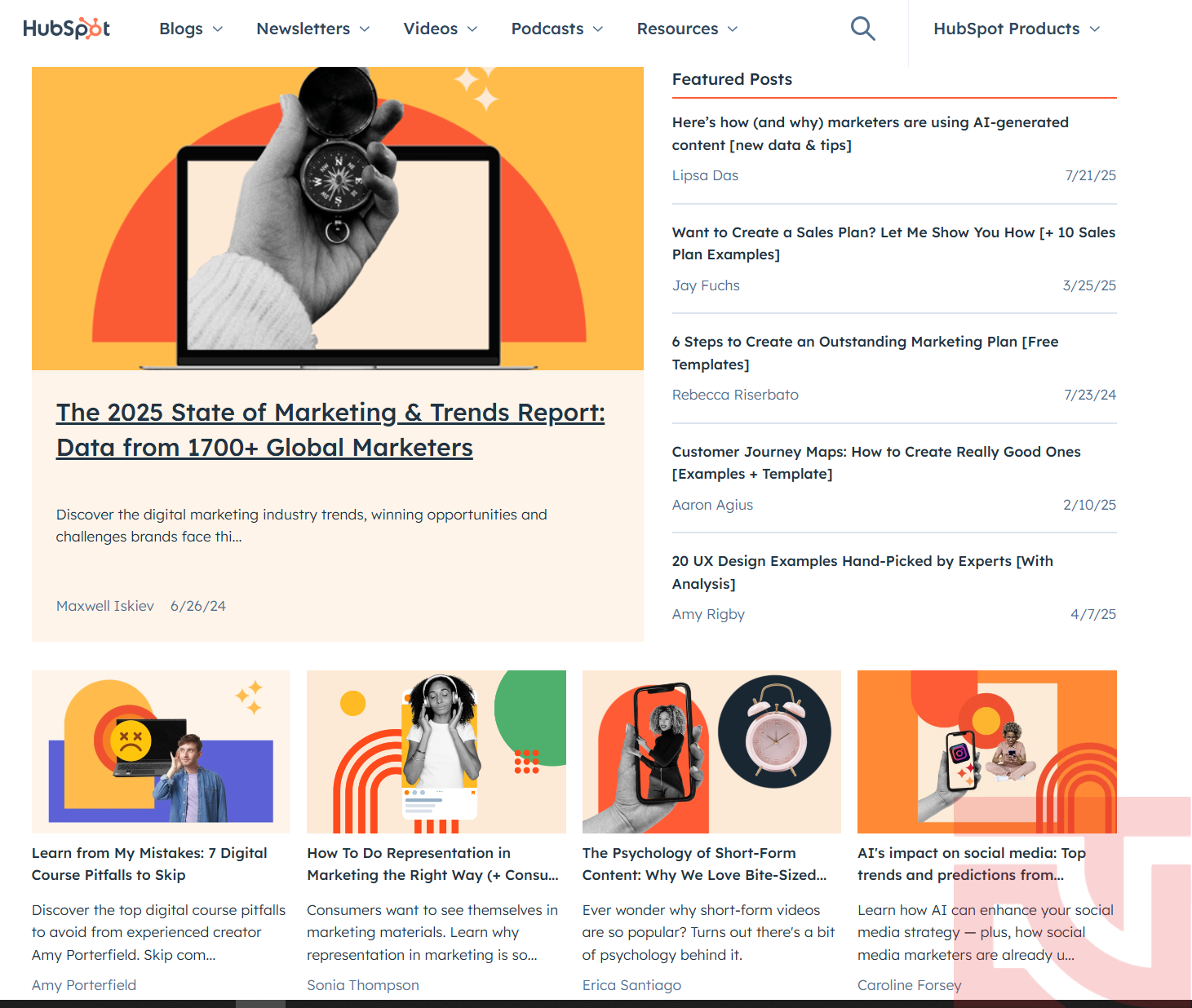Open 20 UX Design Examples post
1192x1008 pixels.
[x=862, y=573]
